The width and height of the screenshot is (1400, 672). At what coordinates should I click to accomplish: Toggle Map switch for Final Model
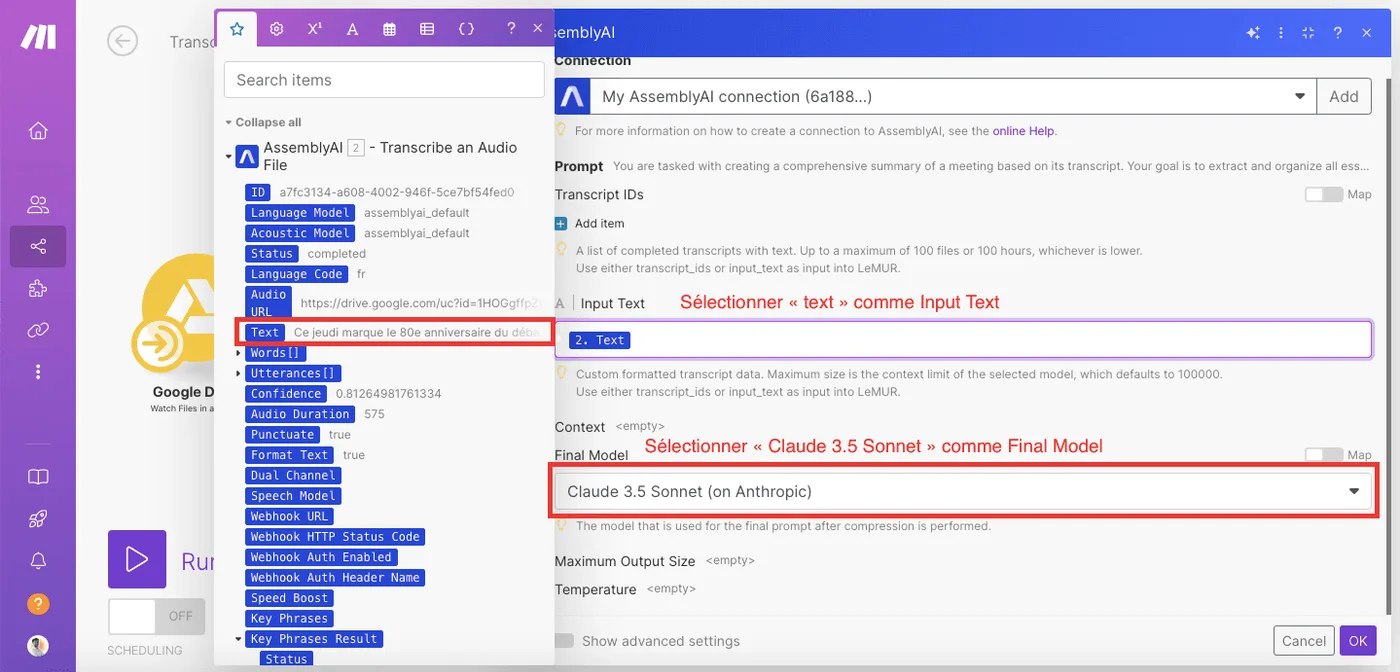(x=1323, y=455)
